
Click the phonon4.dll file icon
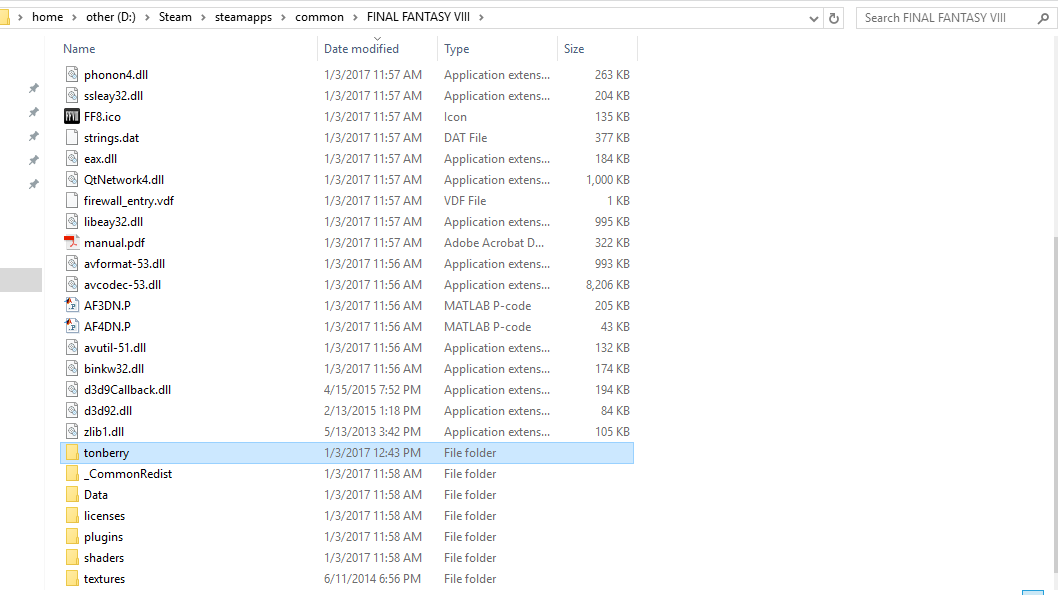coord(72,74)
